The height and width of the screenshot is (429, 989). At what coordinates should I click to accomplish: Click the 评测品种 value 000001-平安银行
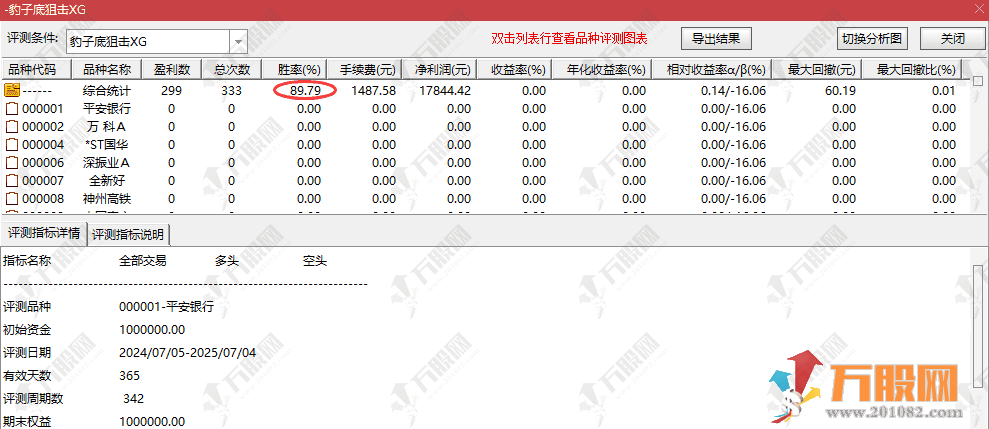click(167, 307)
